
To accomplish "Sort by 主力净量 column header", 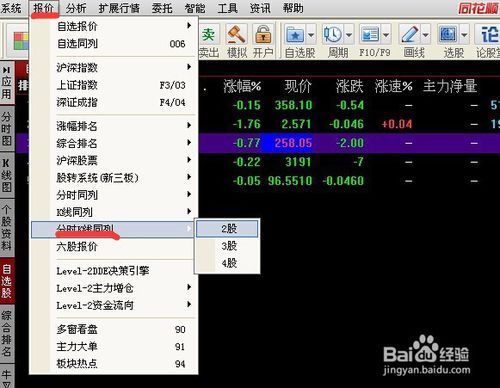I will click(x=450, y=86).
